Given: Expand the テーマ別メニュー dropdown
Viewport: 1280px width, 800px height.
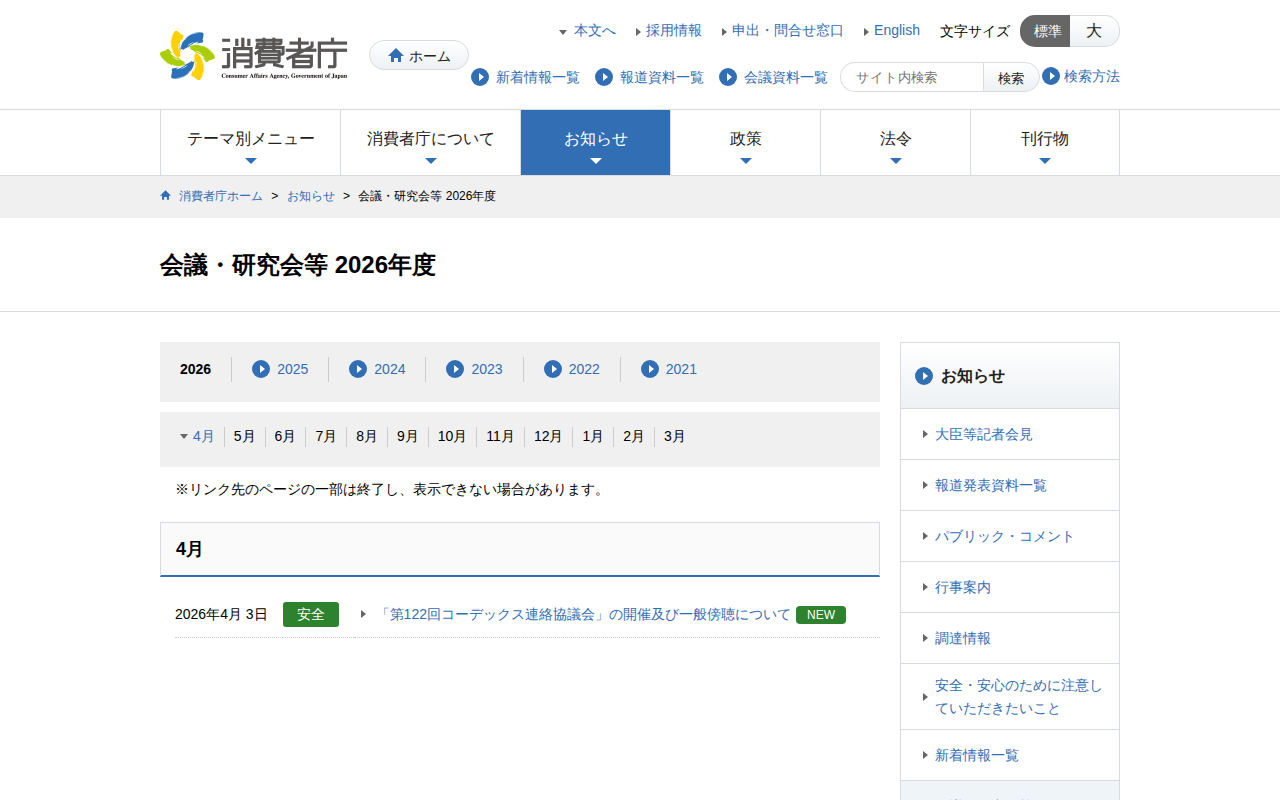Looking at the screenshot, I should (250, 142).
